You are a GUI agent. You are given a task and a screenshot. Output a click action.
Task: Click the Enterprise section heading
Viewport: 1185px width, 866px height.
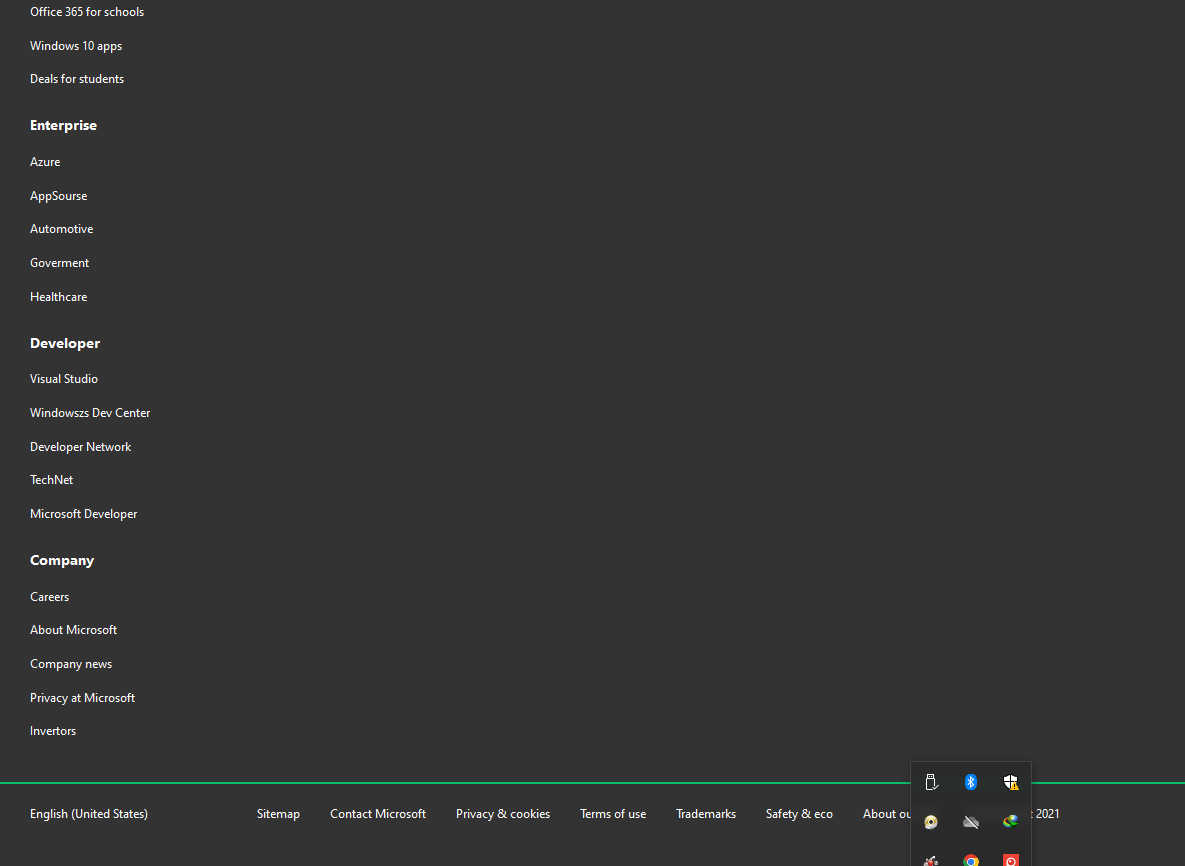click(63, 125)
